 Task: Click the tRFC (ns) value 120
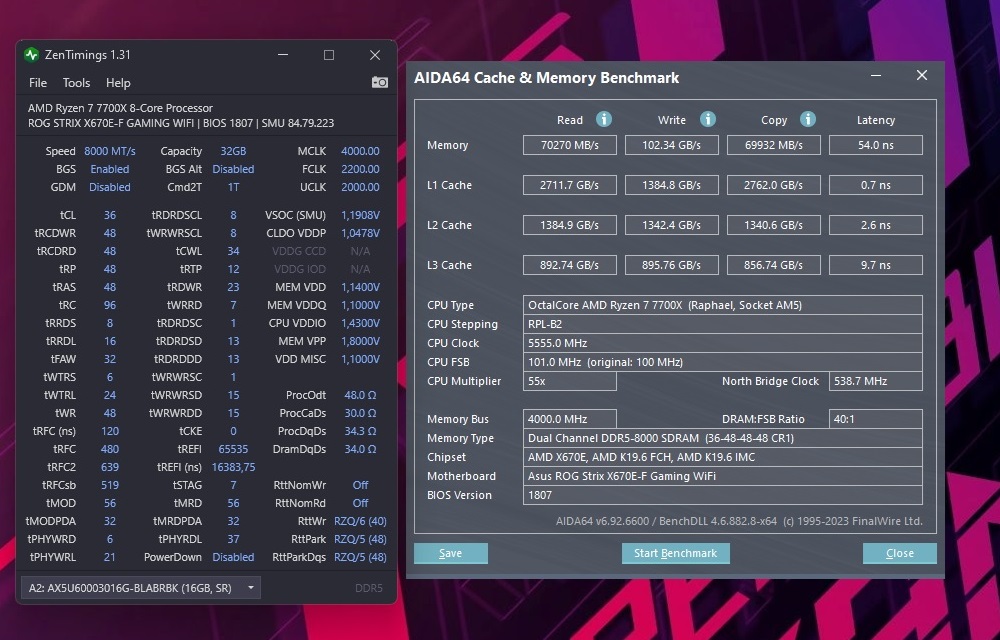pos(110,431)
